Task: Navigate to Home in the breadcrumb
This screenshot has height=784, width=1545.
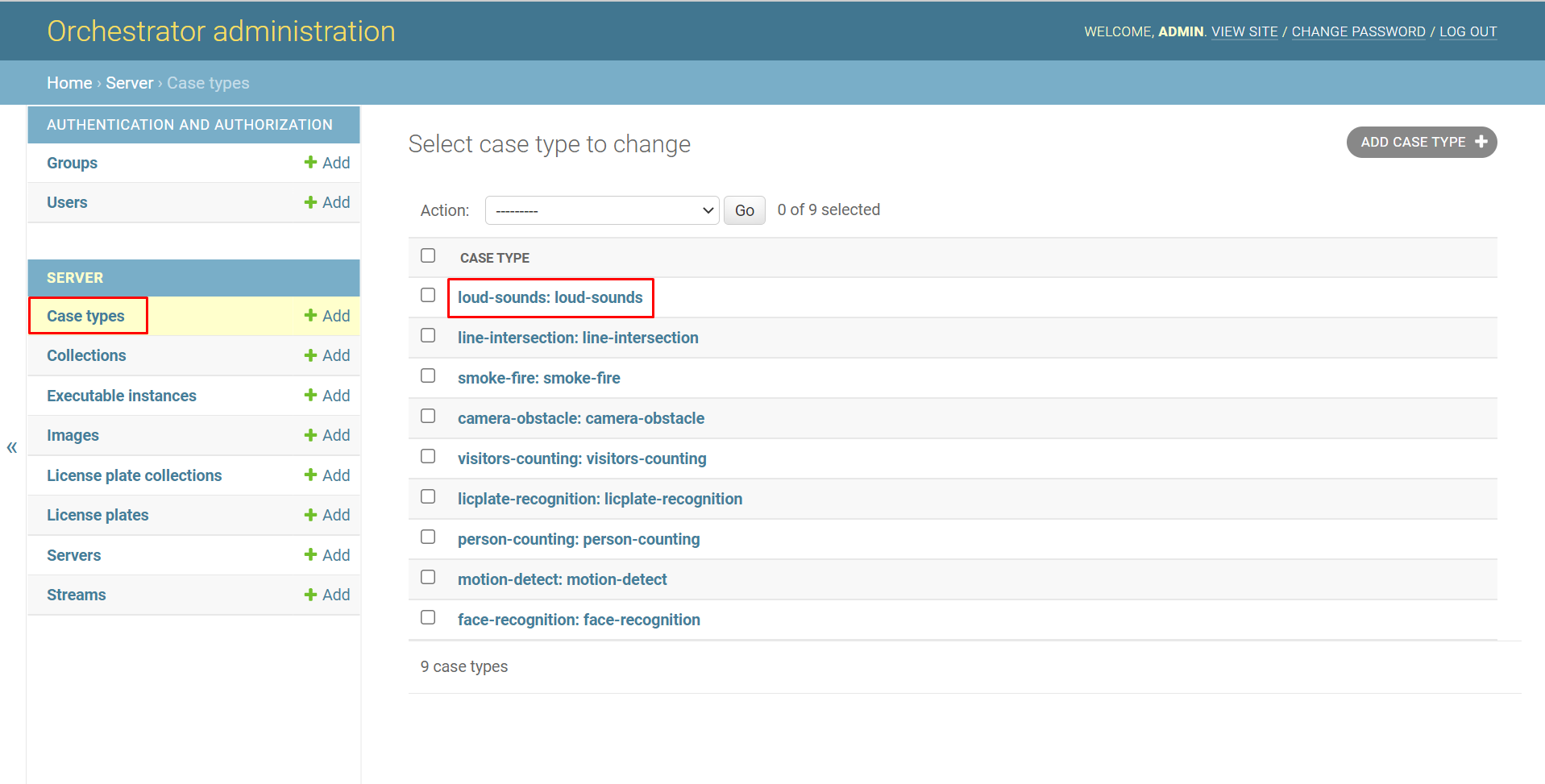Action: (x=69, y=83)
